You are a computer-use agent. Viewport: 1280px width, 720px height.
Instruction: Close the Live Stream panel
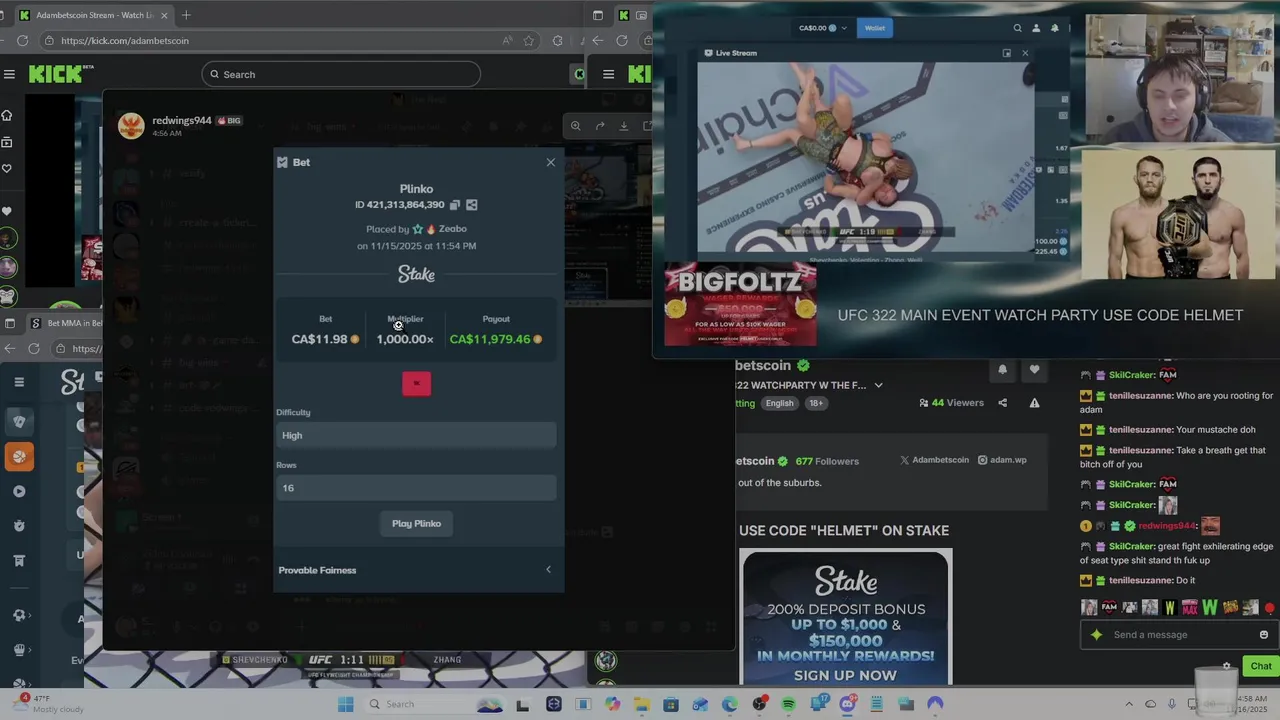point(1025,53)
